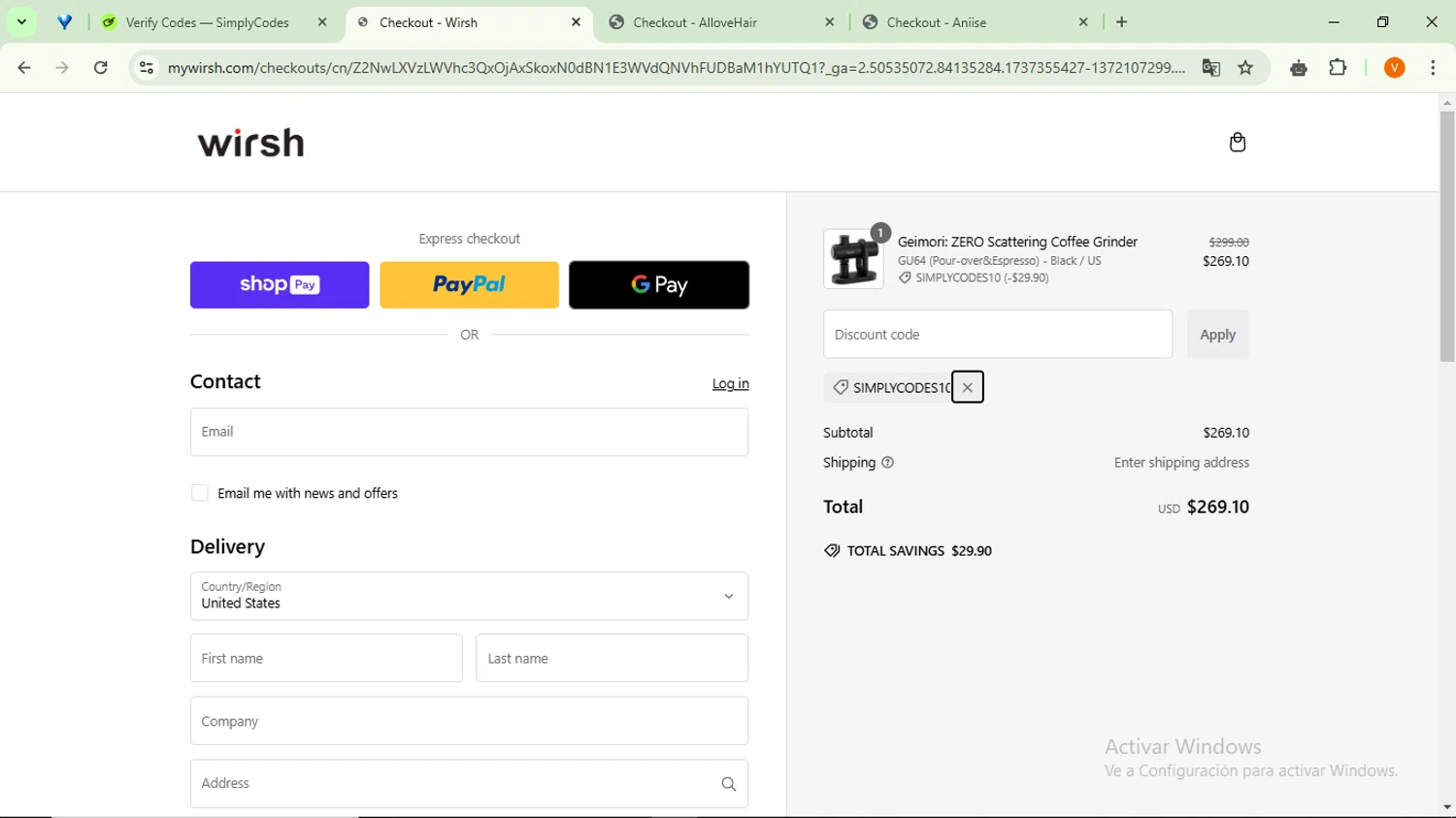Click the struck-through $299.00 price
Image resolution: width=1456 pixels, height=818 pixels.
pyautogui.click(x=1229, y=242)
